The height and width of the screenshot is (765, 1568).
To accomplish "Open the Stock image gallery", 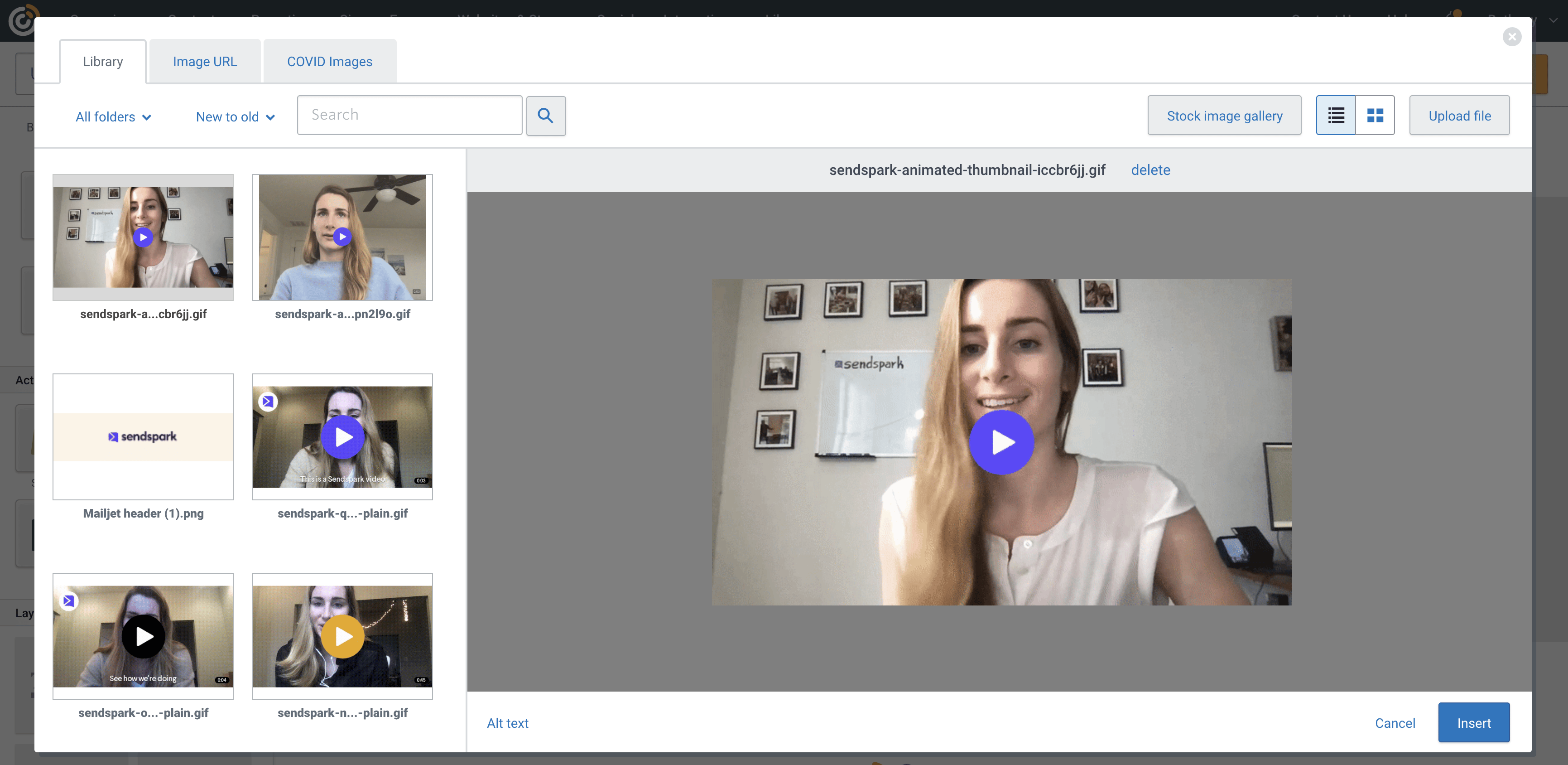I will coord(1224,116).
